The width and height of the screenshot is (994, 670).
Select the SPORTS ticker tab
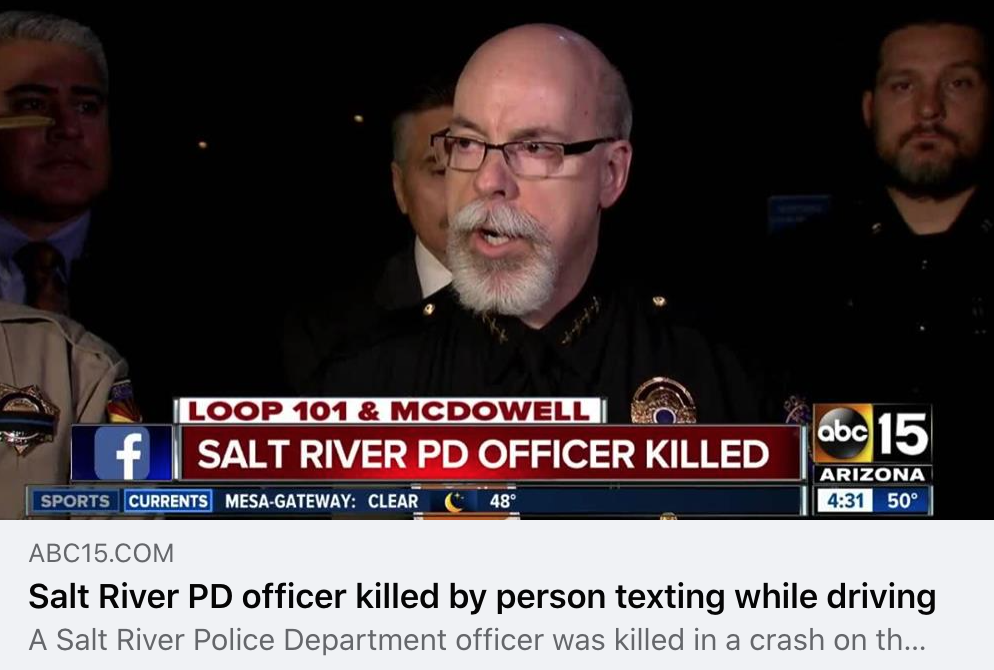pos(75,501)
